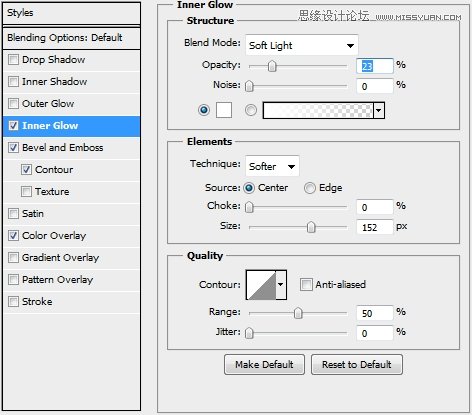Choose Center as glow source
The image size is (472, 415).
[249, 188]
